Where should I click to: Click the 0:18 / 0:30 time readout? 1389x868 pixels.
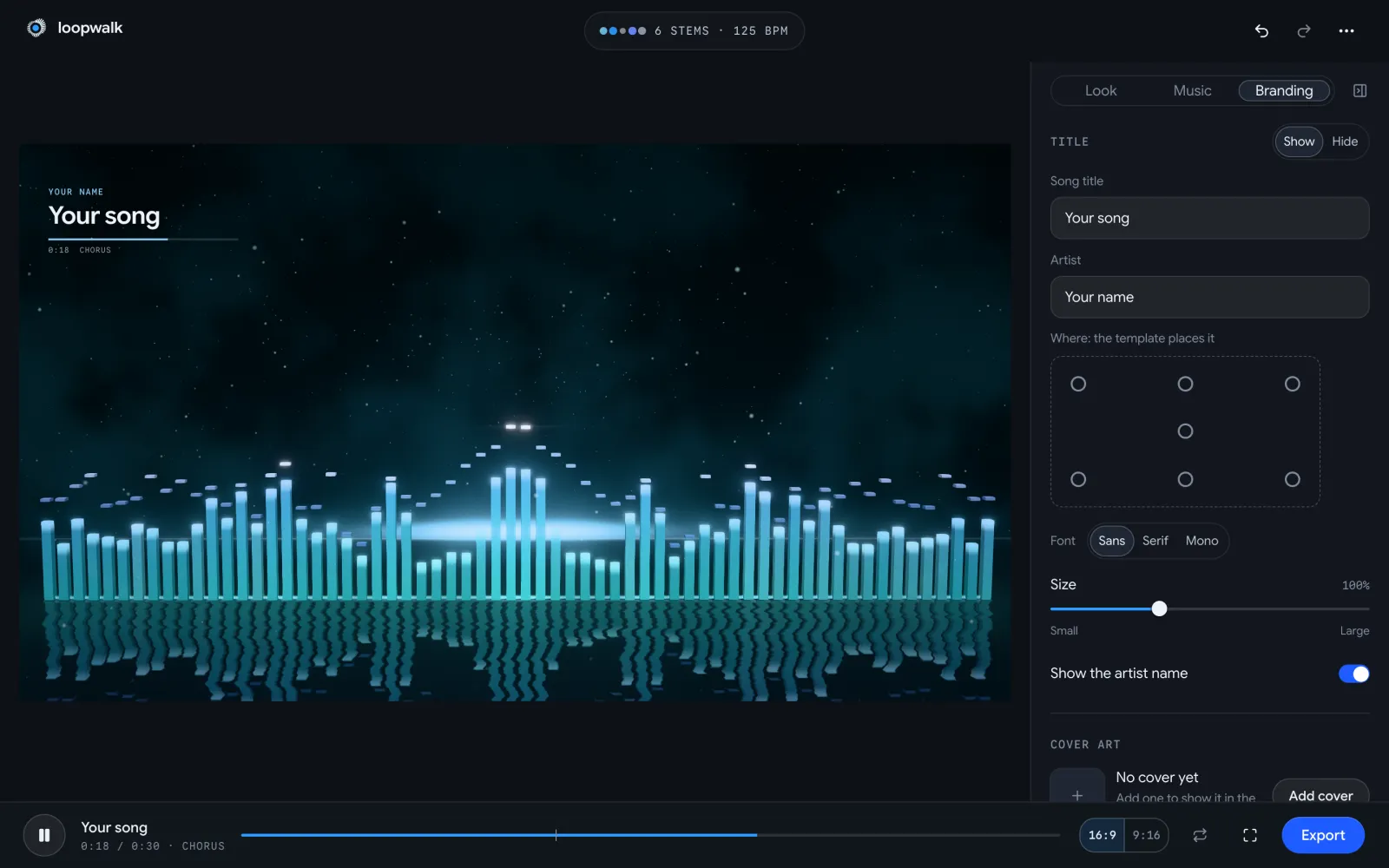tap(121, 846)
